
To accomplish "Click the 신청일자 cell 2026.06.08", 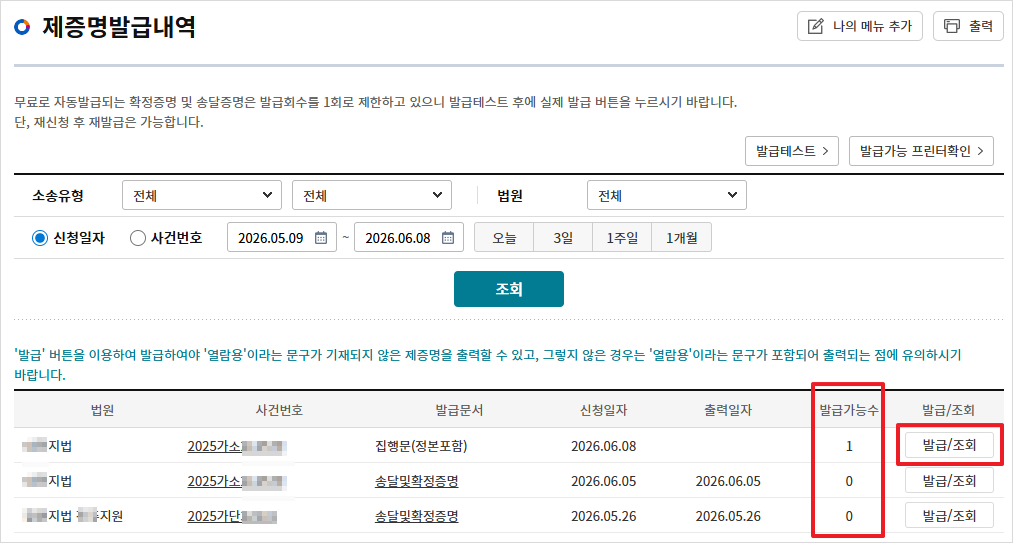I will coord(603,446).
